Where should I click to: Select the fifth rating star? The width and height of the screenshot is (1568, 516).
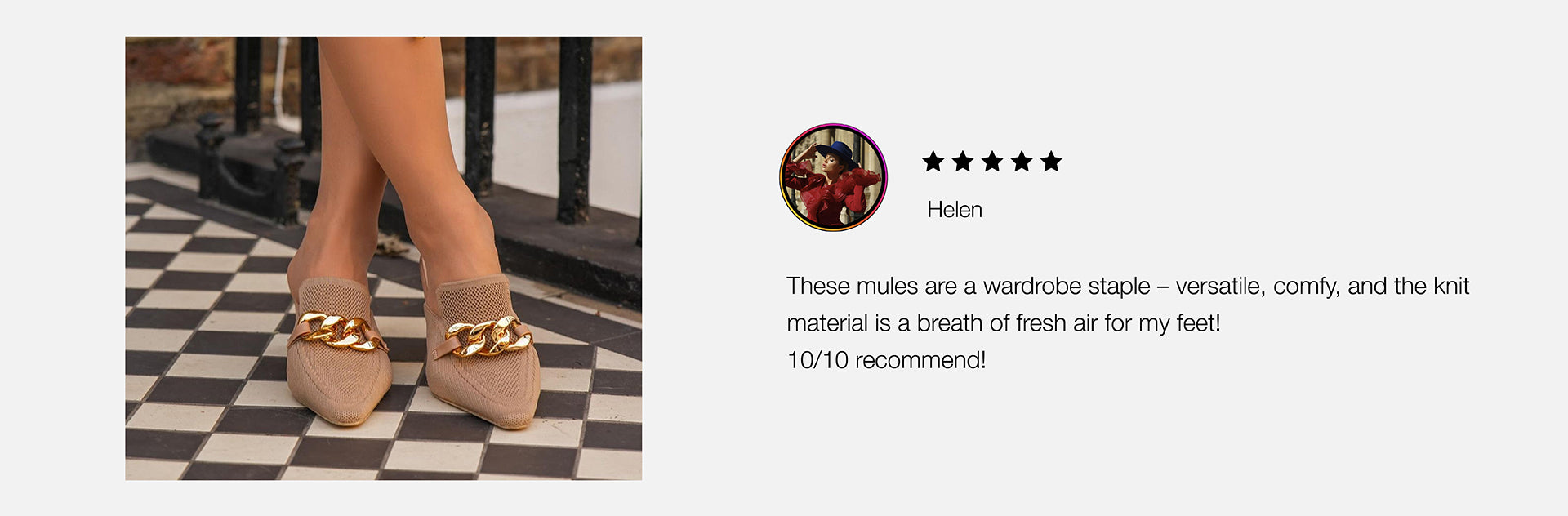click(x=1051, y=162)
